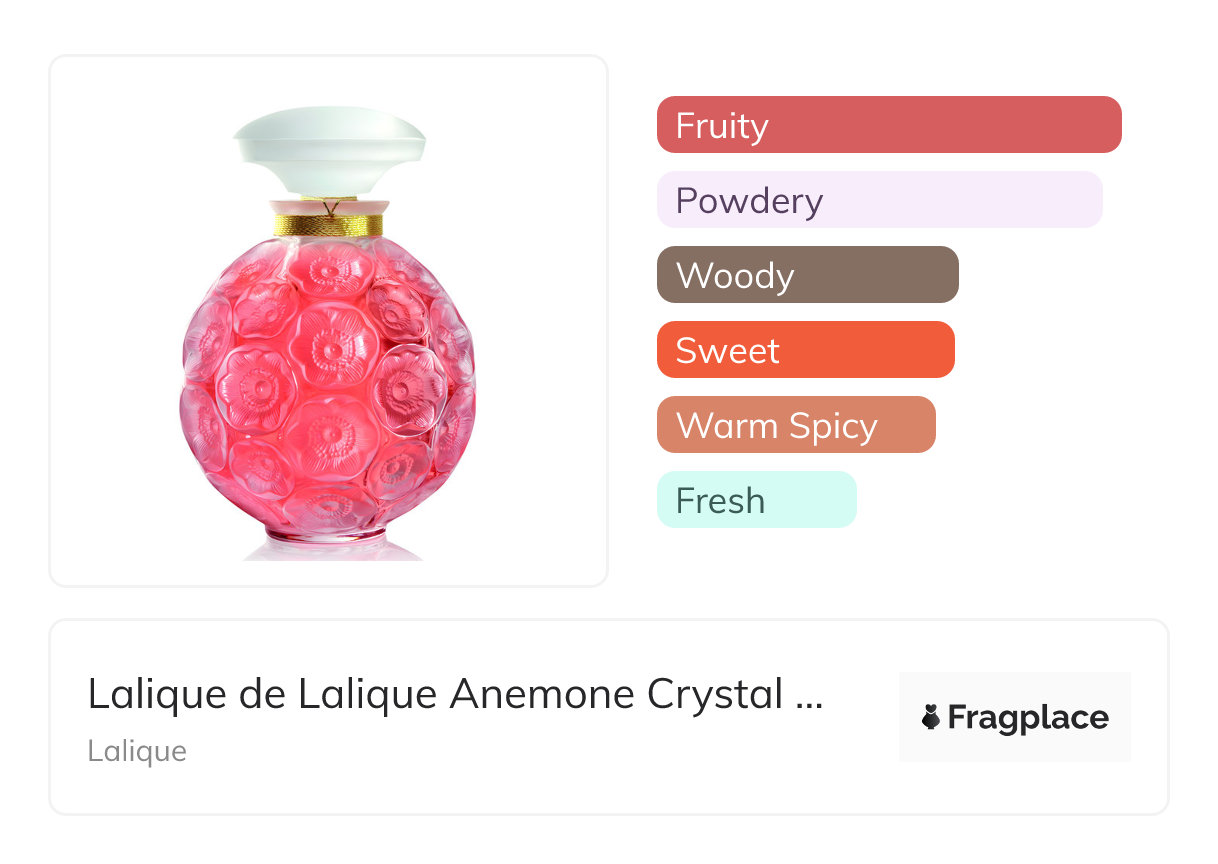The height and width of the screenshot is (864, 1218).
Task: Click the gold collar on bottle neck
Action: point(329,224)
